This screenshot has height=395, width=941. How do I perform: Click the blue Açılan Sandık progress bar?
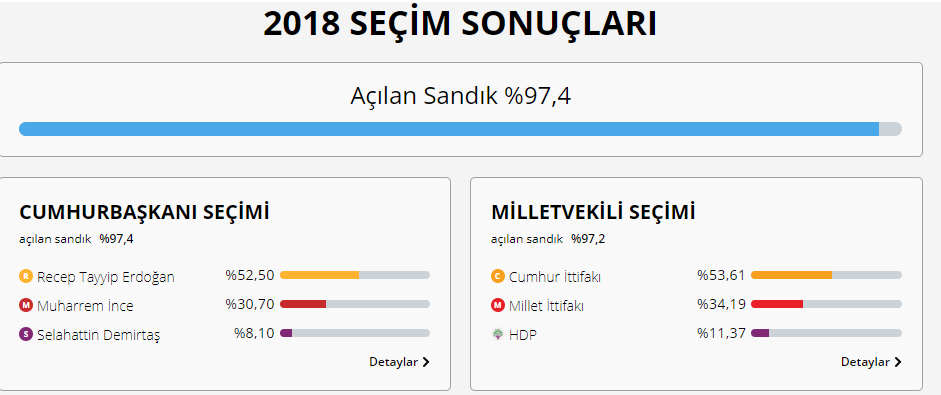[460, 129]
